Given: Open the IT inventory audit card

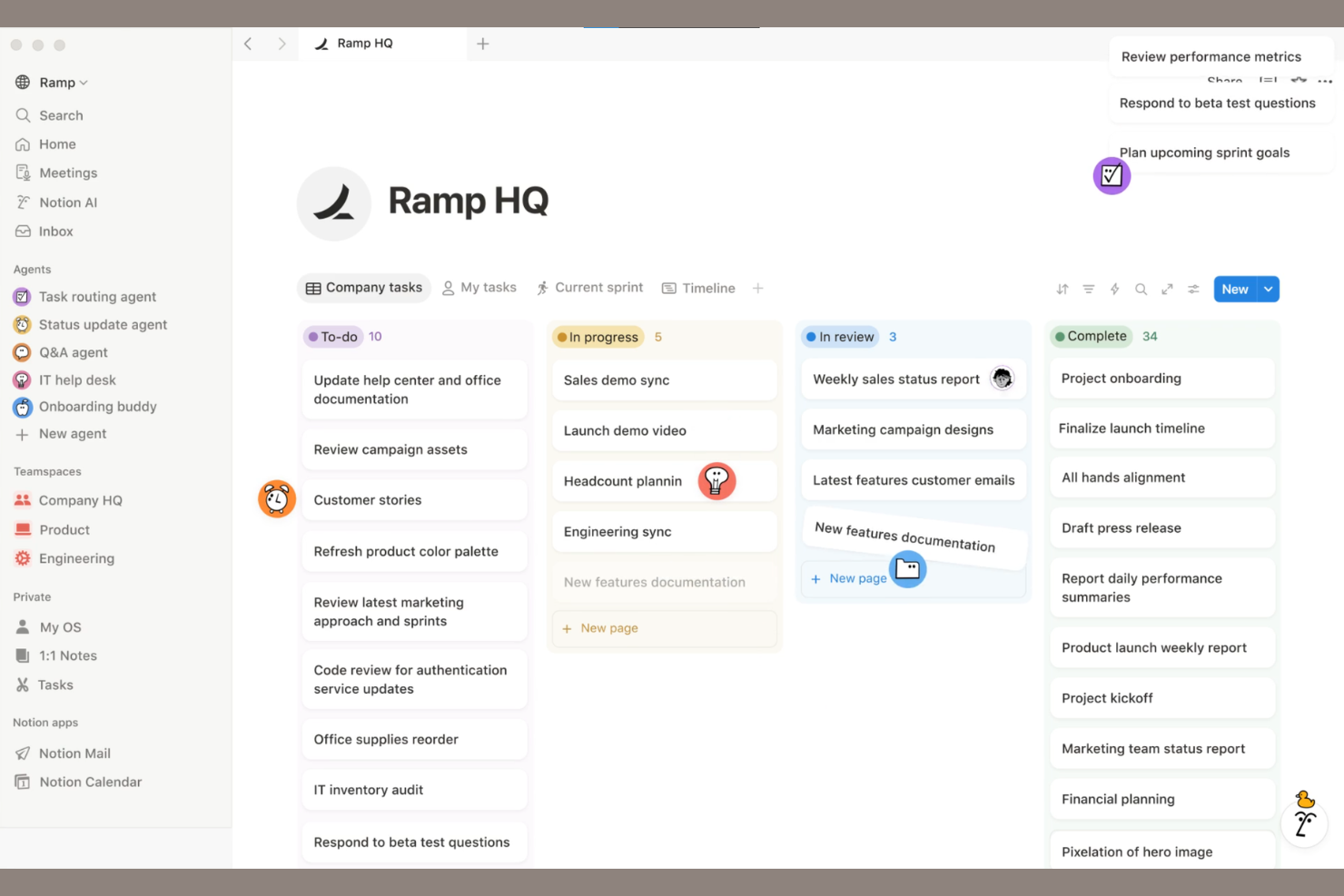Looking at the screenshot, I should [x=414, y=791].
